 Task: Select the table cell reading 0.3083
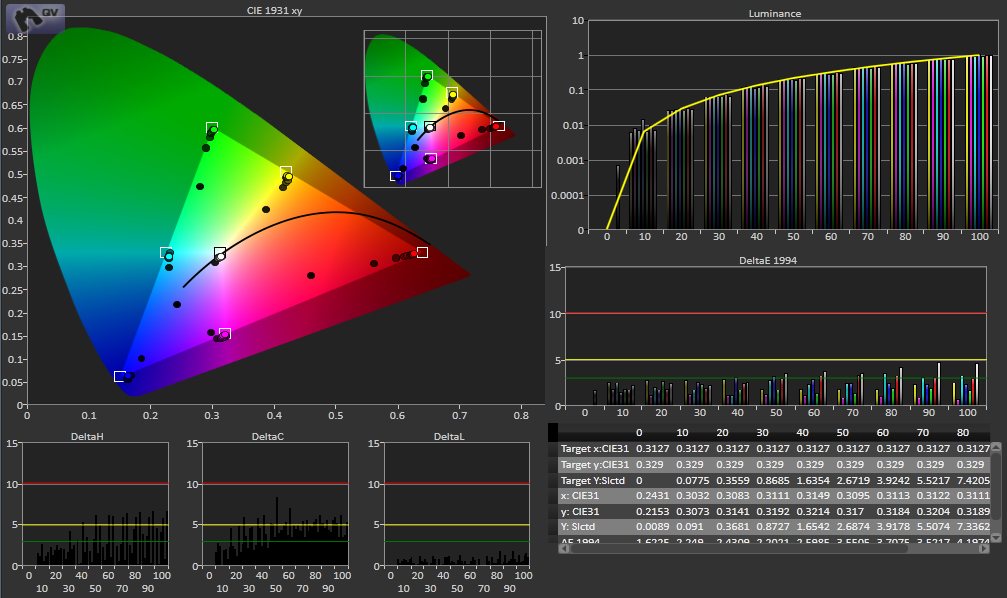point(733,496)
